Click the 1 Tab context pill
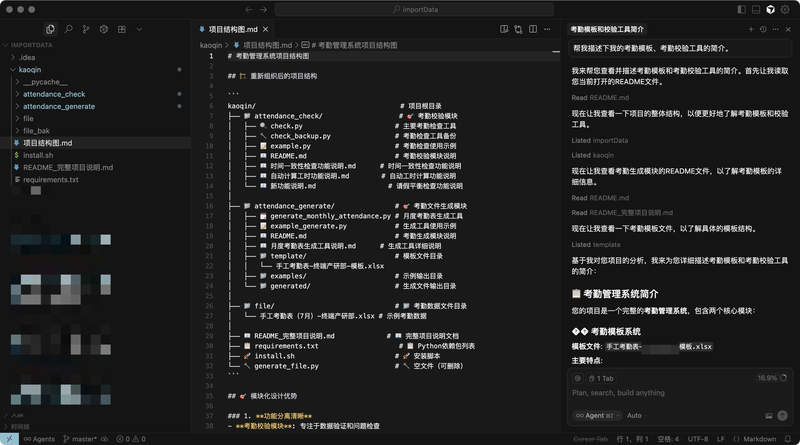800x445 pixels. [601, 378]
